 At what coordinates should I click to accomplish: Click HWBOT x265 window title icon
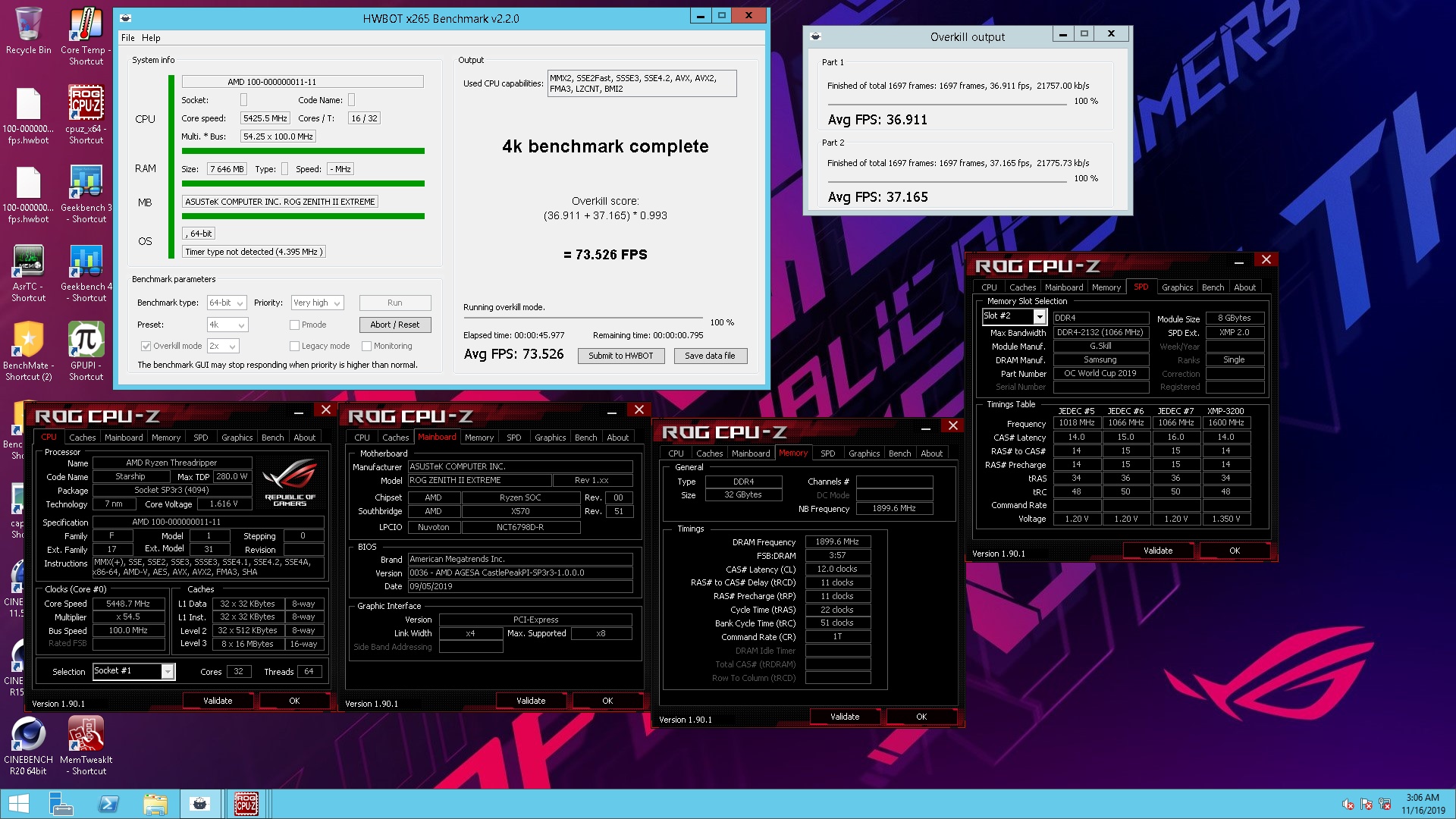point(126,17)
